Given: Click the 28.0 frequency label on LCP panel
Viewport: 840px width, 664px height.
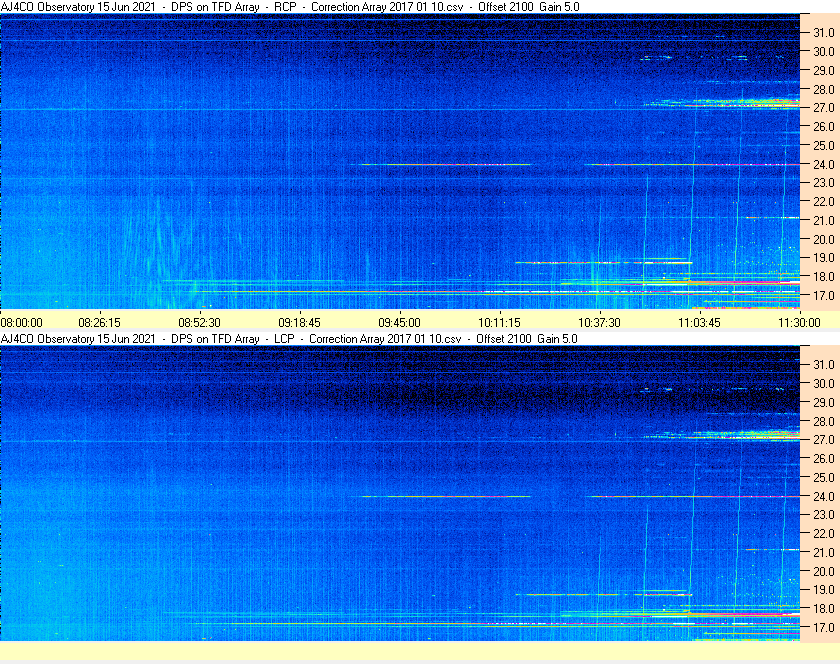Looking at the screenshot, I should click(823, 421).
